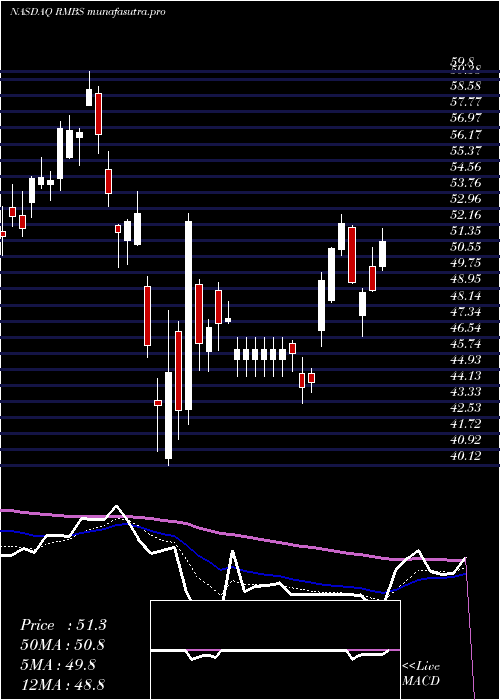Select the 42.53 price axis label
Screen dimensions: 500x700
coord(464,408)
